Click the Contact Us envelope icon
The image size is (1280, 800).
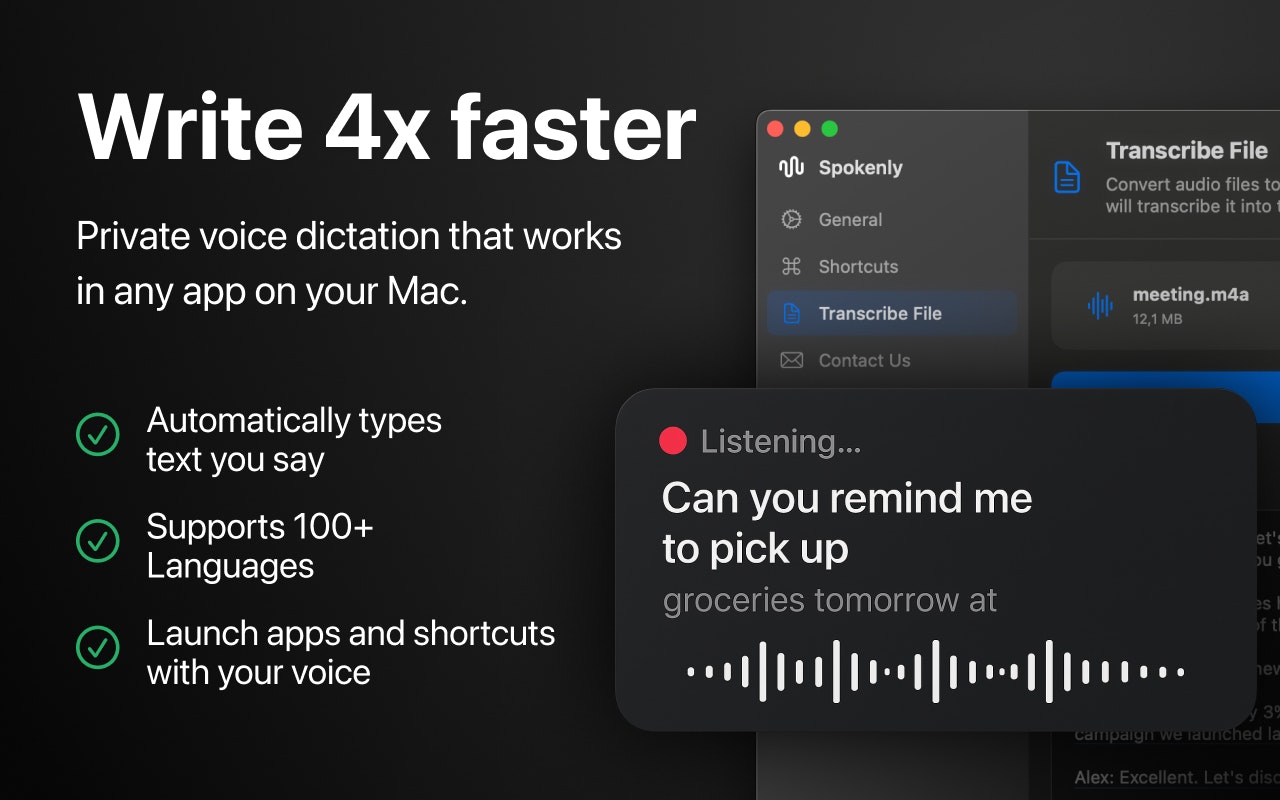click(791, 361)
